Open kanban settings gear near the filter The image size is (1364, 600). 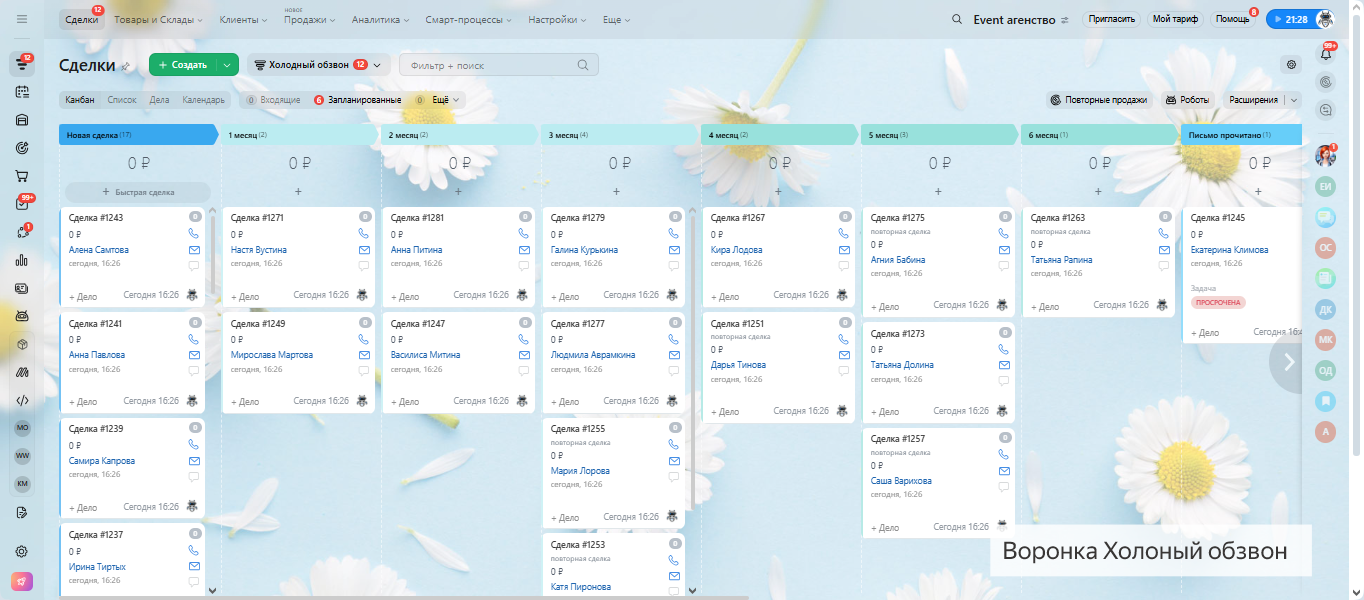coord(1291,65)
